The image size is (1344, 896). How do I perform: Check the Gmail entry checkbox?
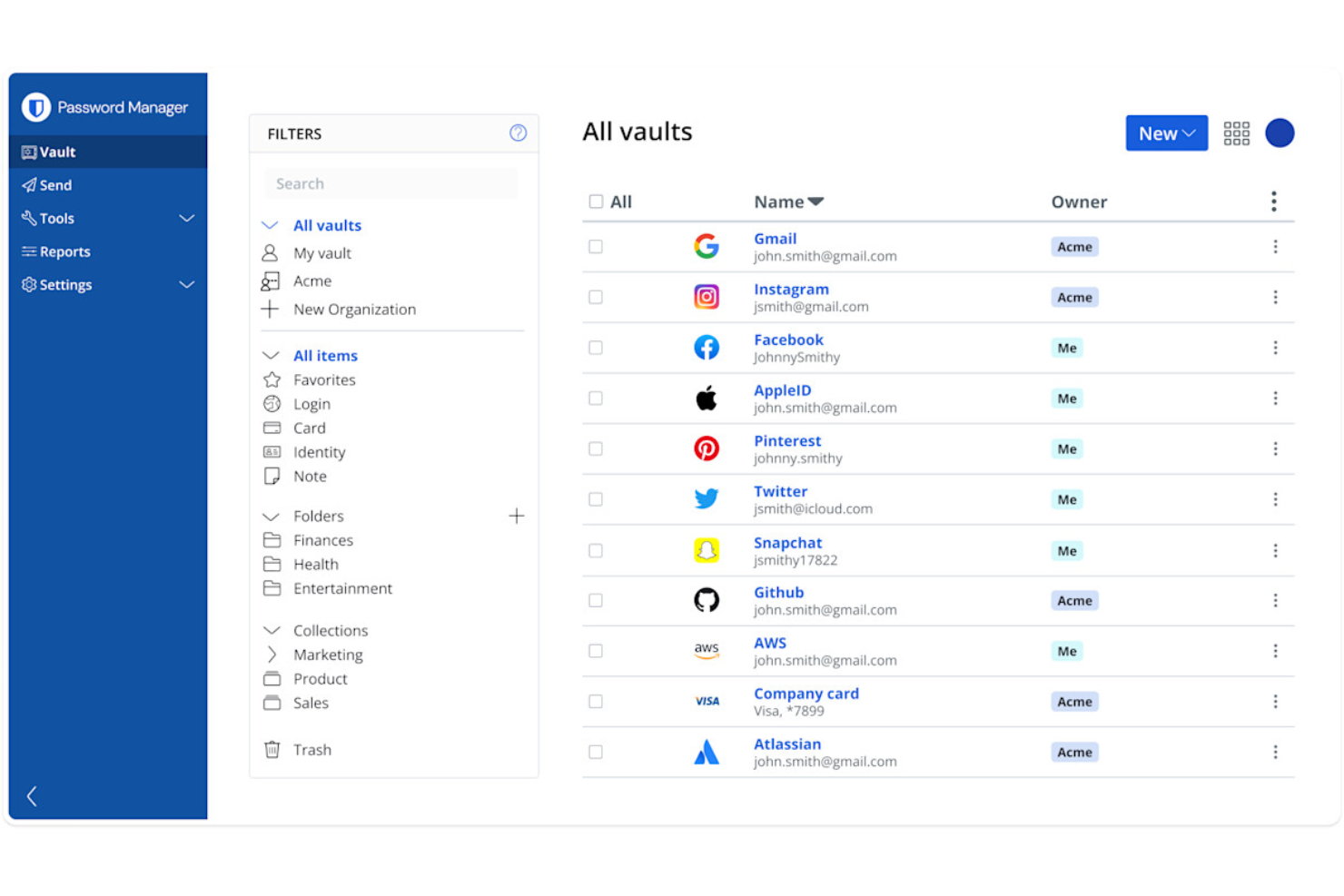595,246
